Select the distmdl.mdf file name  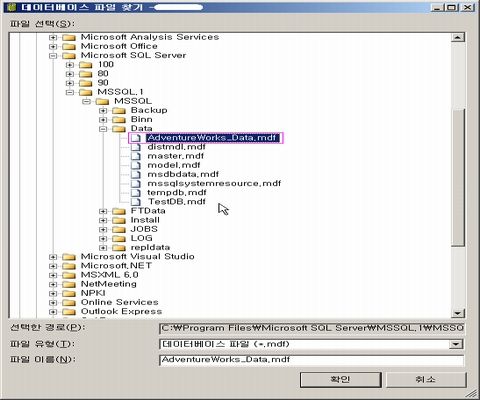coord(176,147)
